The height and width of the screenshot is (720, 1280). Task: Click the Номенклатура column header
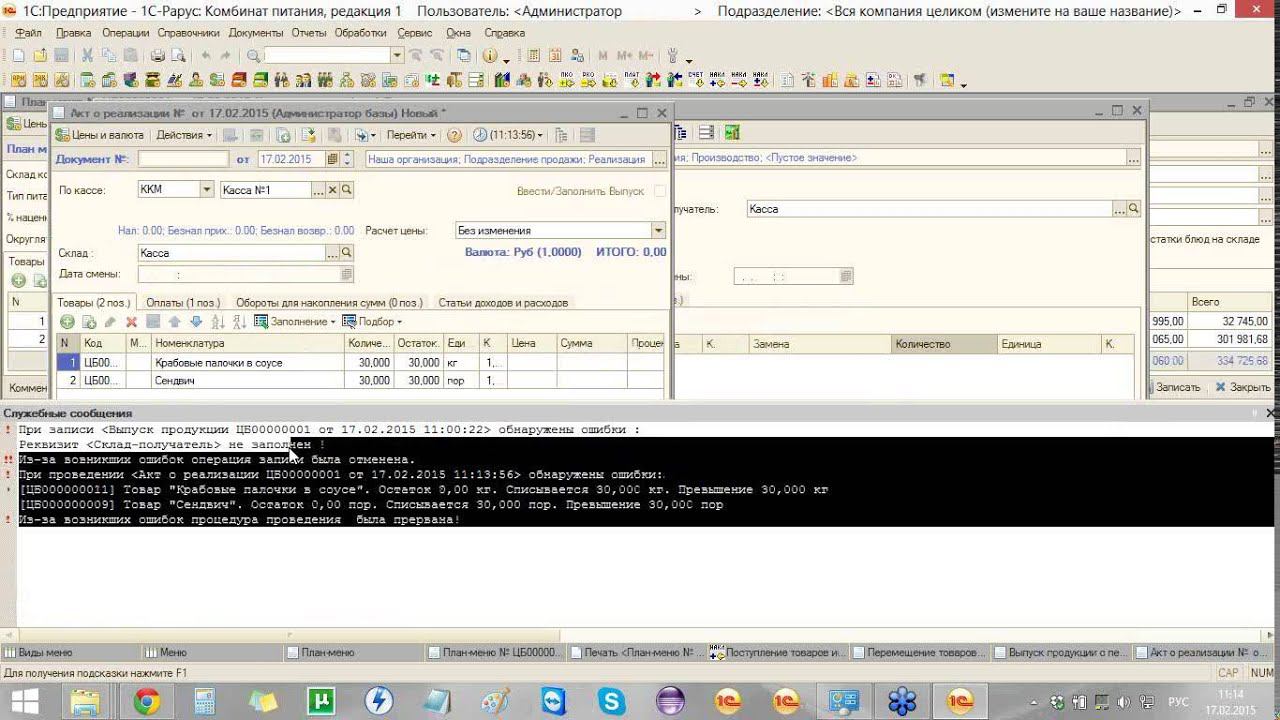[247, 343]
